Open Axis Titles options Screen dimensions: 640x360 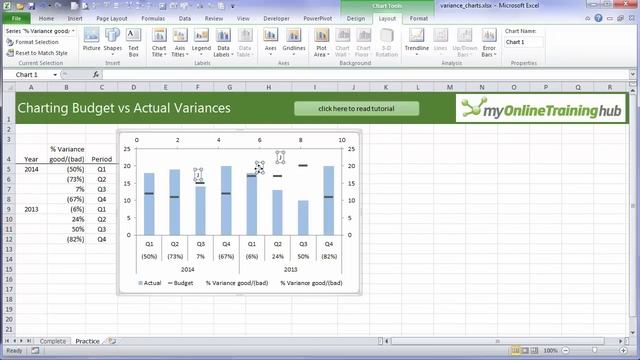180,42
